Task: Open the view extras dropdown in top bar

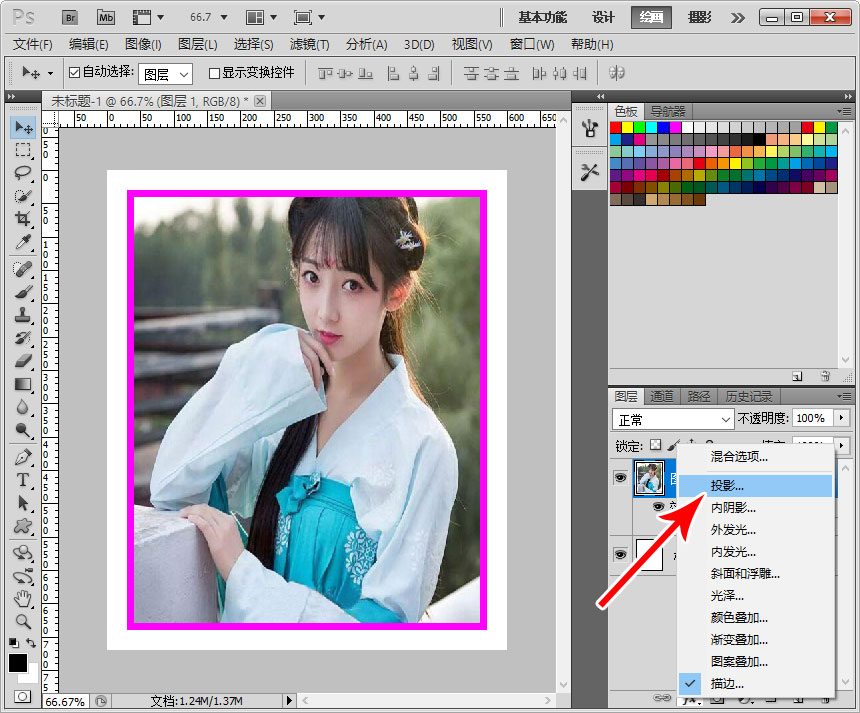Action: click(149, 18)
